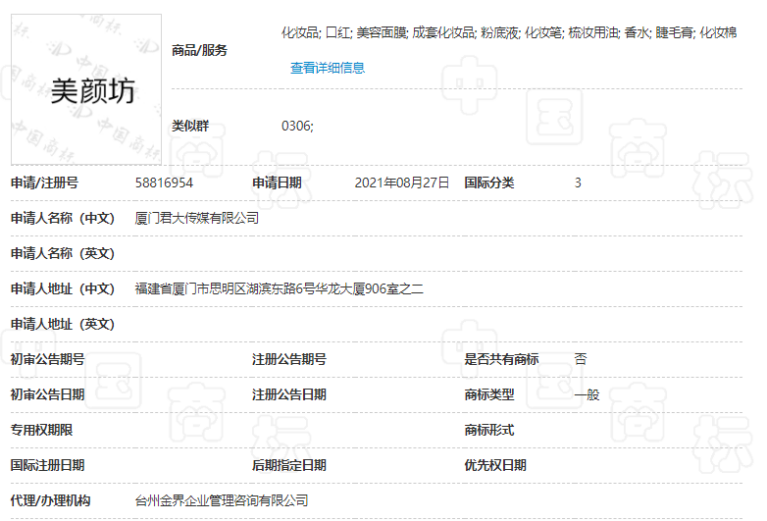Click the 美颜坊 trademark image thumbnail
This screenshot has height=521, width=767.
tap(86, 89)
